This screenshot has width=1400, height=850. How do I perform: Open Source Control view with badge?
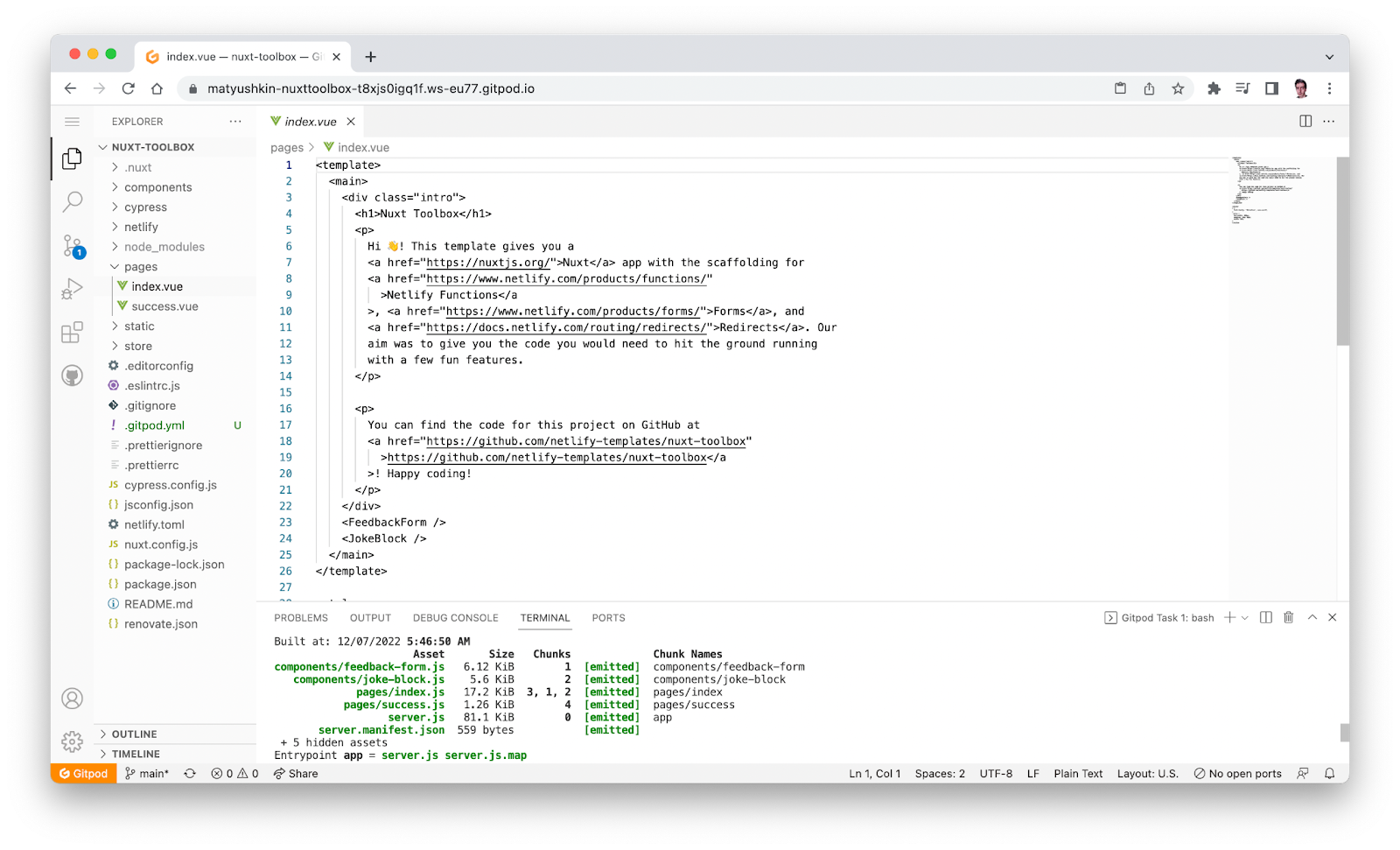coord(73,246)
